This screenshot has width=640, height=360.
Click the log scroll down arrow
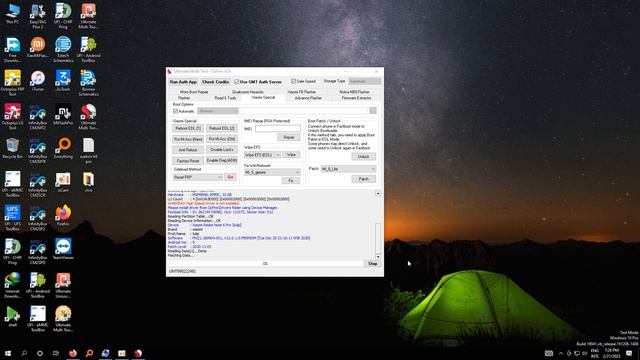point(378,257)
